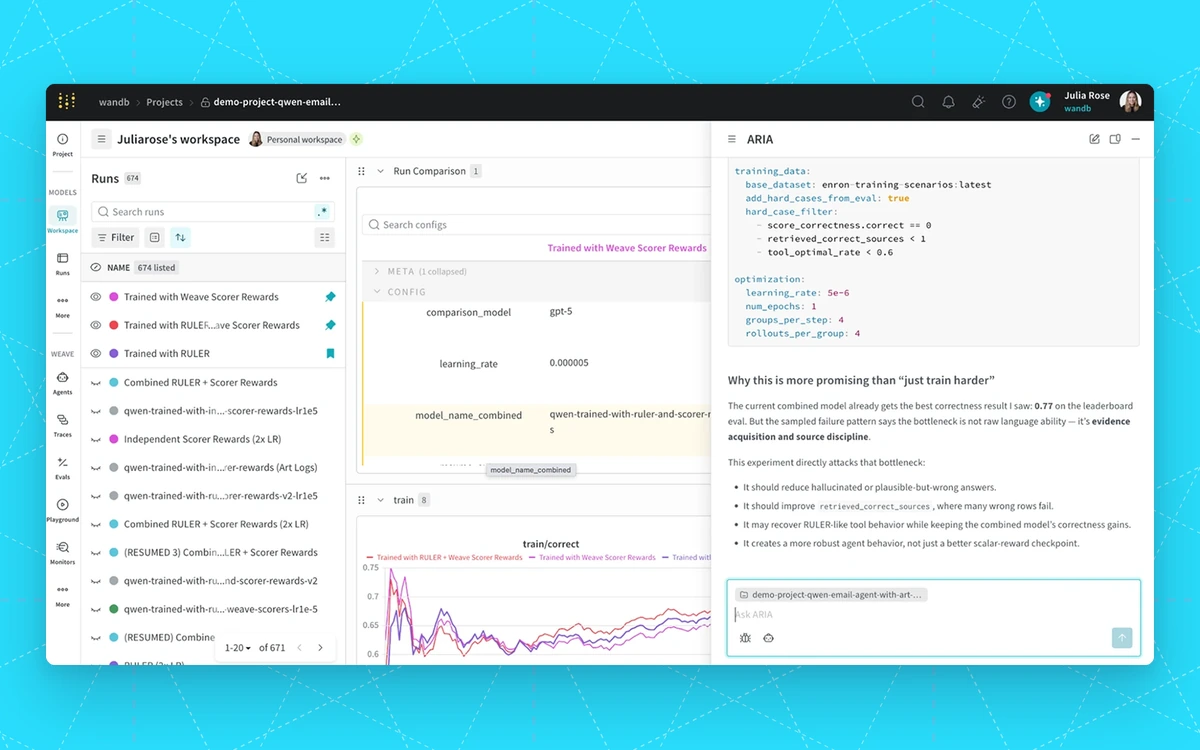Open the Project sidebar item

62,145
